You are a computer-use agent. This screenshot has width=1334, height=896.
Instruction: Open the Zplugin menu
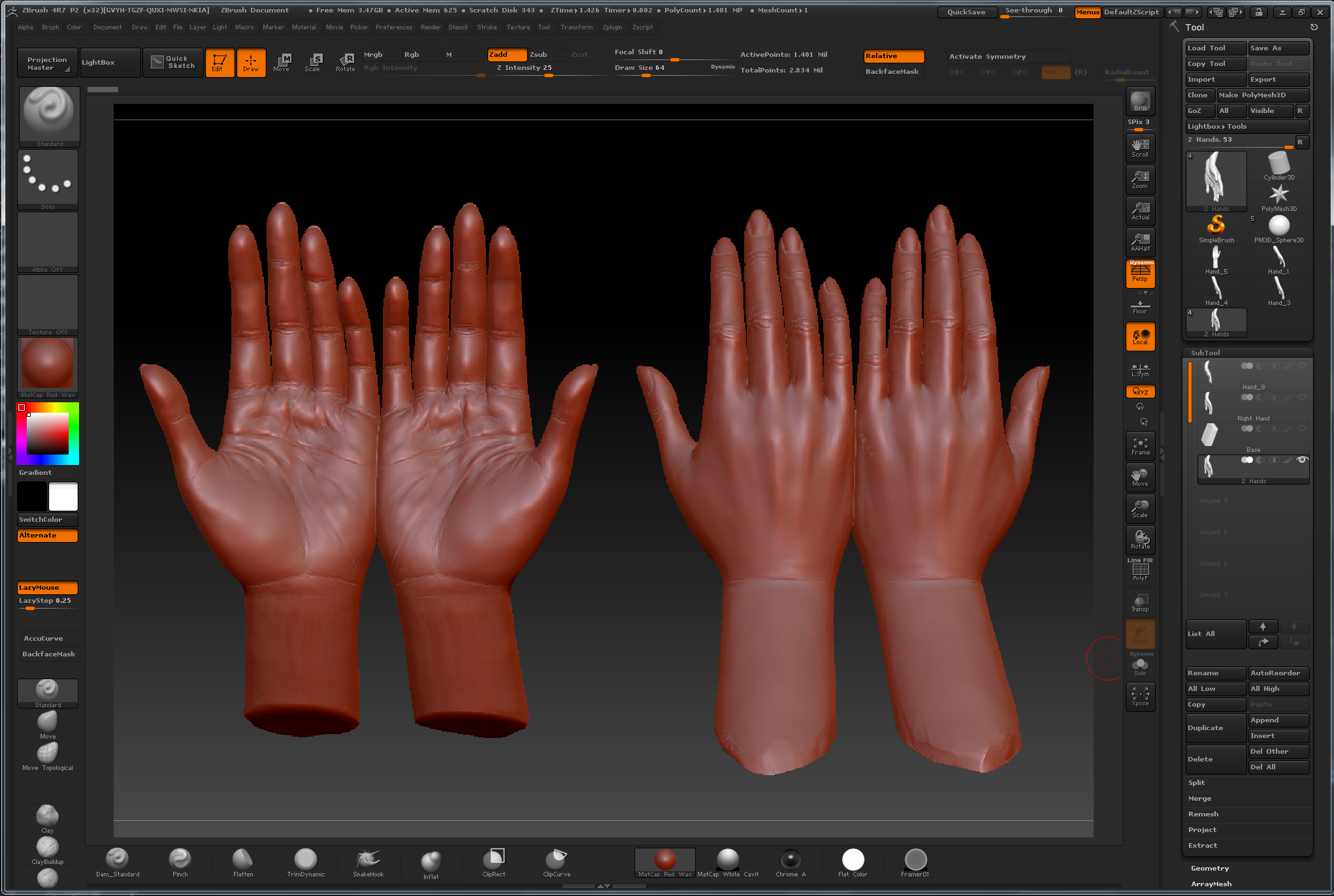tap(612, 27)
